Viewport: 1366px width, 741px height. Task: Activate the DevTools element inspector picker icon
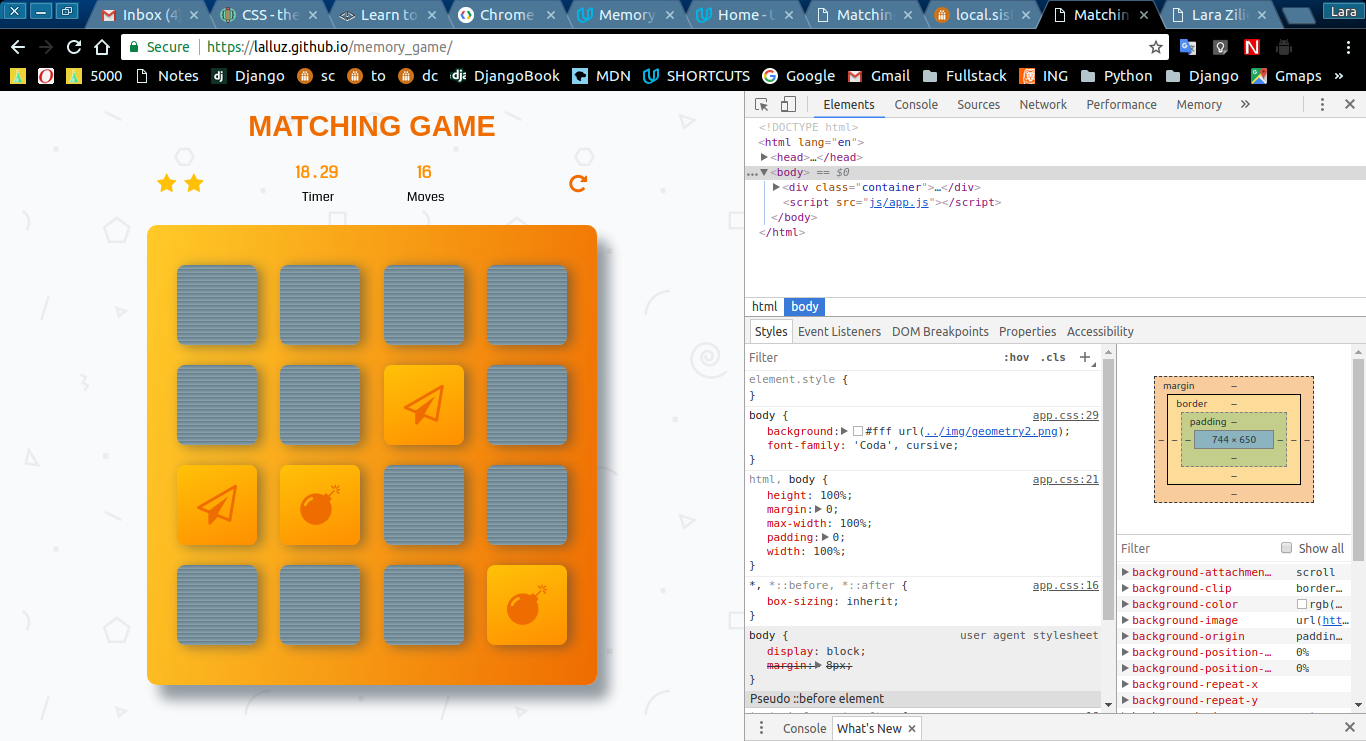coord(762,104)
